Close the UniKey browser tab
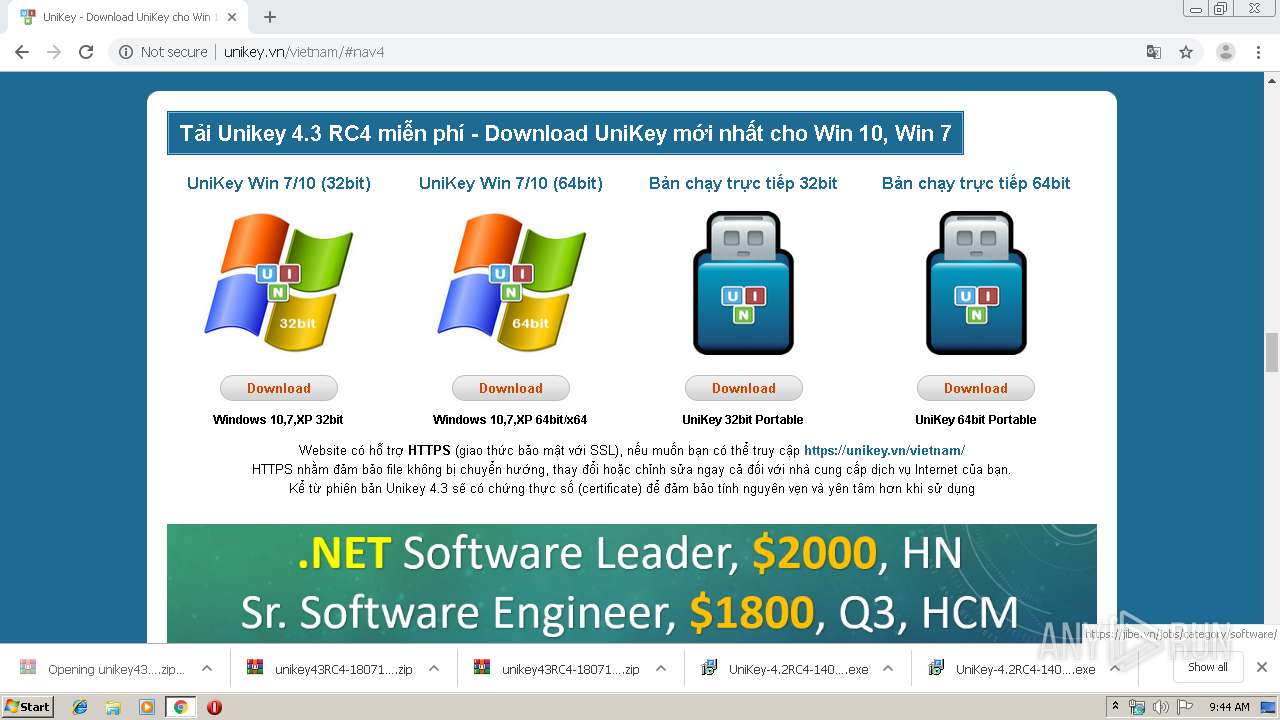The height and width of the screenshot is (720, 1280). click(x=234, y=17)
